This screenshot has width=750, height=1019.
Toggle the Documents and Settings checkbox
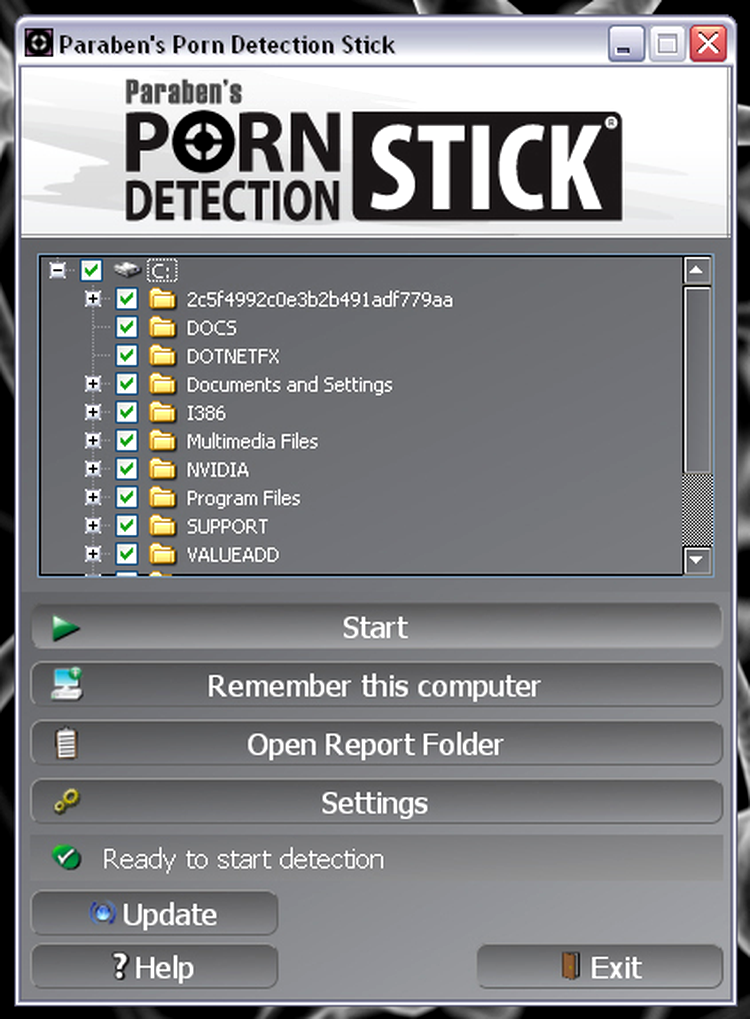click(x=127, y=384)
